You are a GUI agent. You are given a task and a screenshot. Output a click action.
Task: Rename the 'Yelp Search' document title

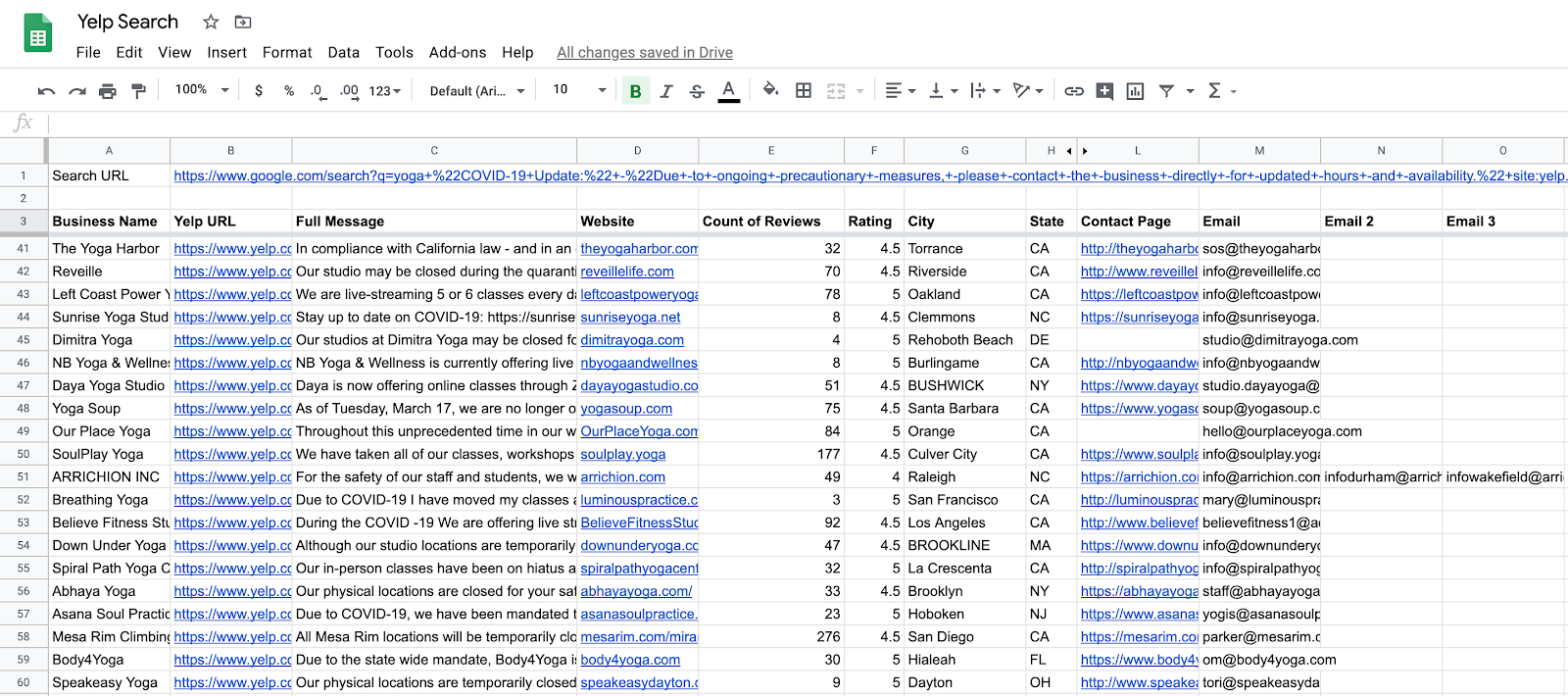(x=128, y=22)
